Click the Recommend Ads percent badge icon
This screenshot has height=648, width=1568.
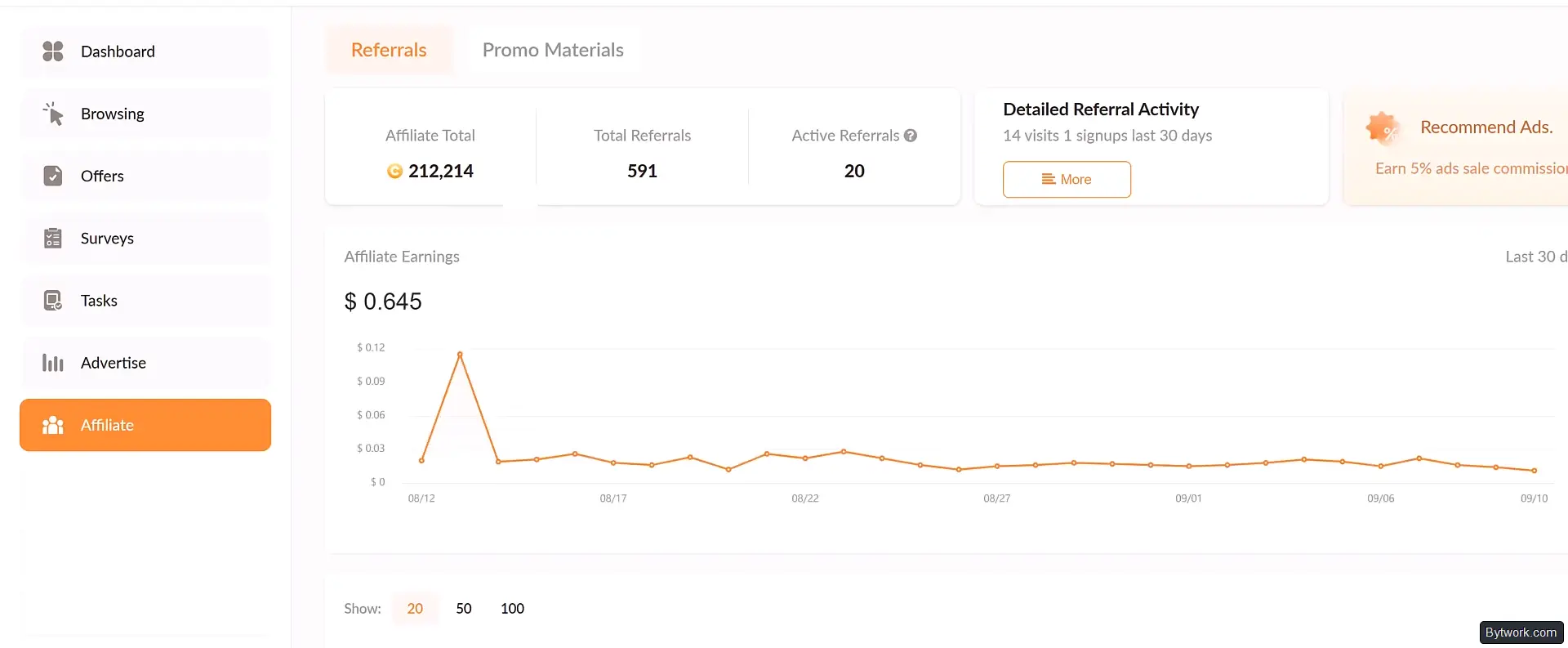[1382, 128]
